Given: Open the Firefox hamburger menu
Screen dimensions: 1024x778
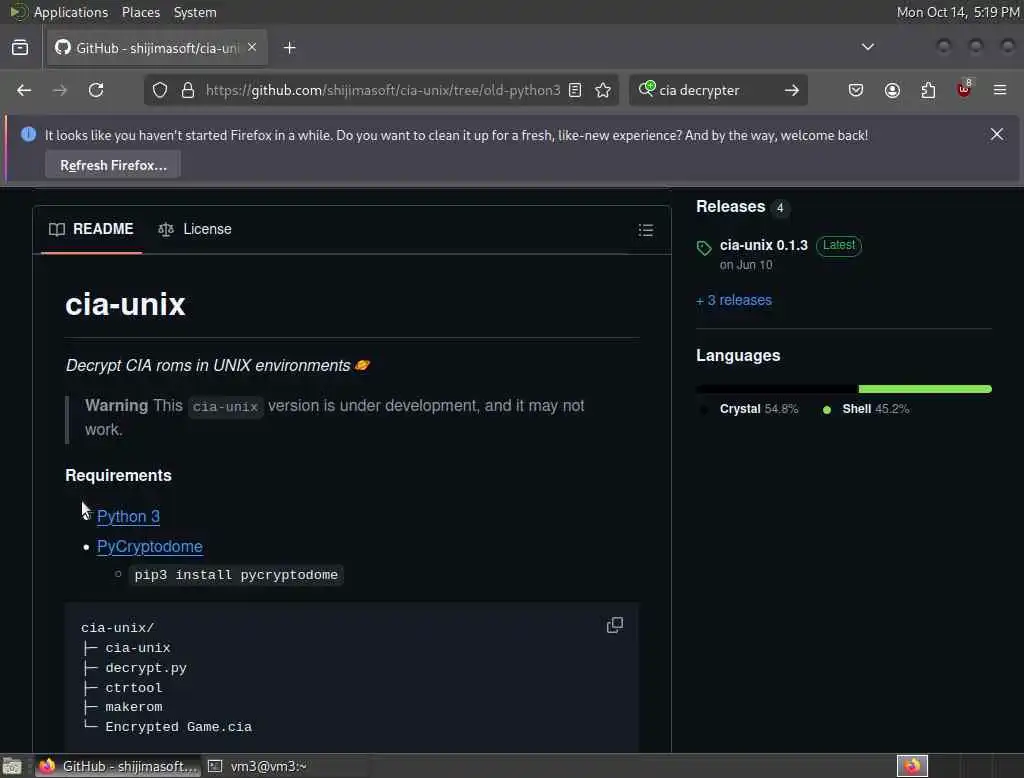Looking at the screenshot, I should (1000, 90).
